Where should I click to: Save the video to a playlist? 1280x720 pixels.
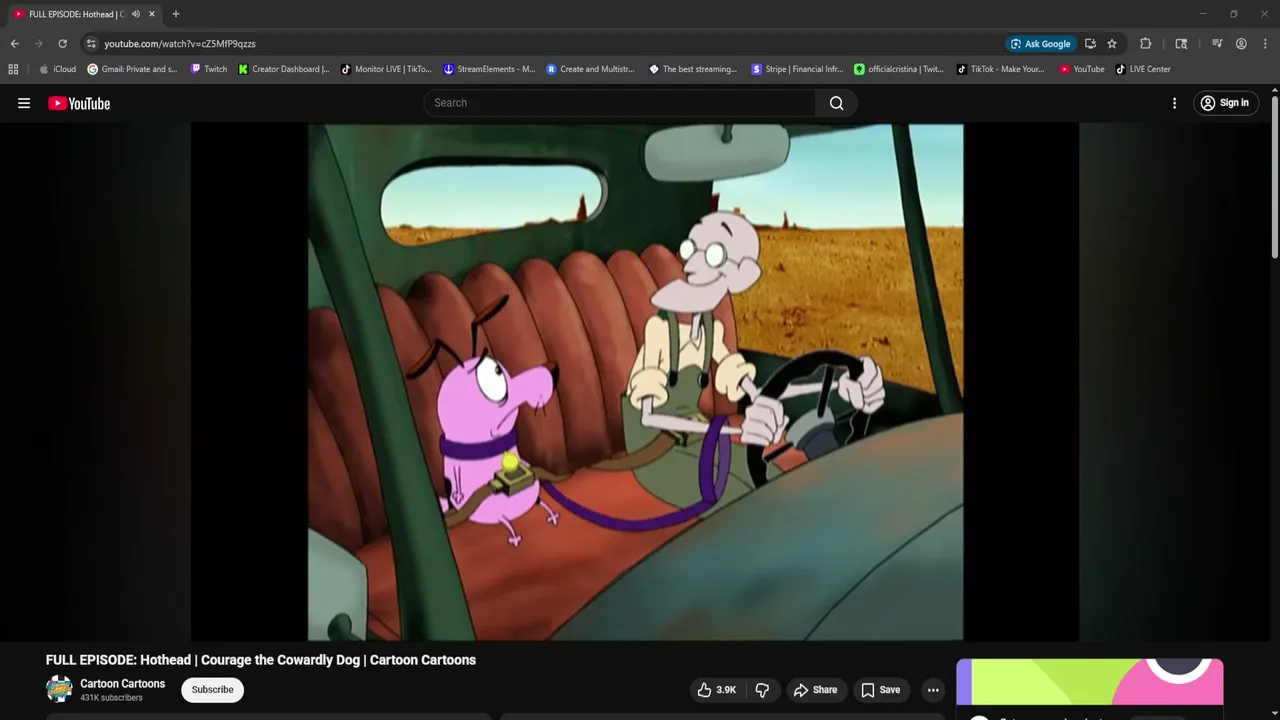tap(881, 690)
